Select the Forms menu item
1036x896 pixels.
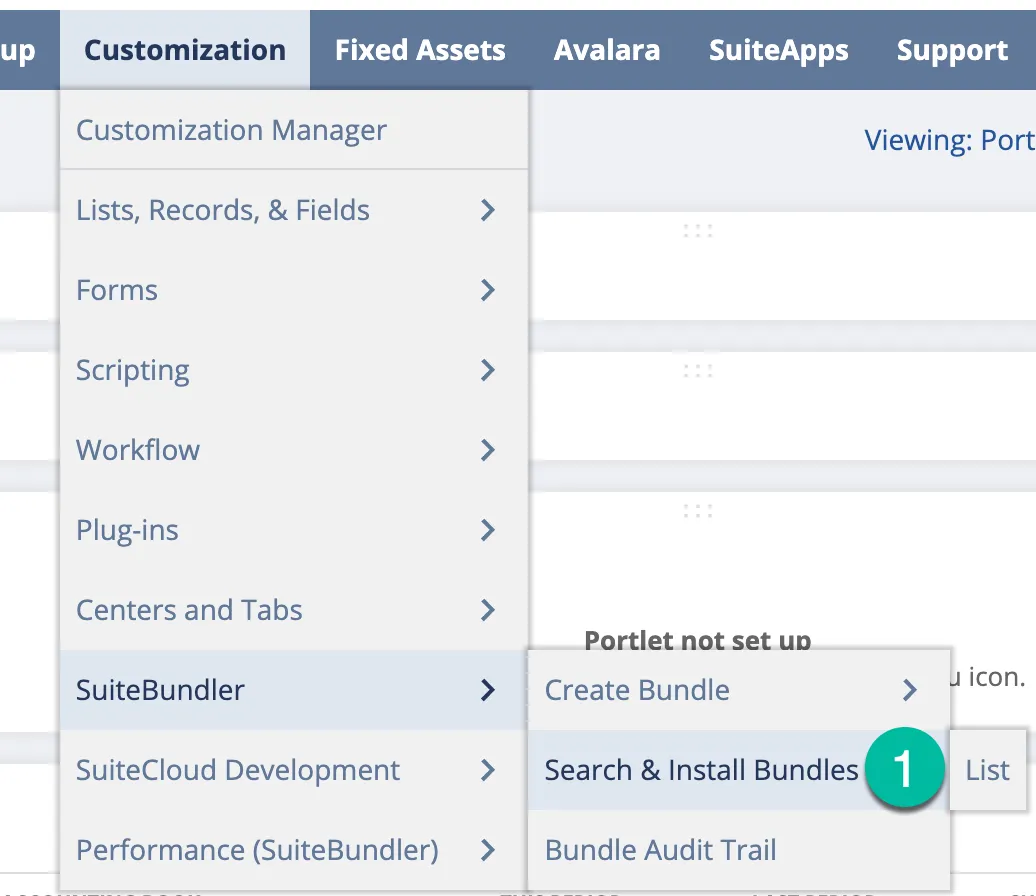click(294, 290)
